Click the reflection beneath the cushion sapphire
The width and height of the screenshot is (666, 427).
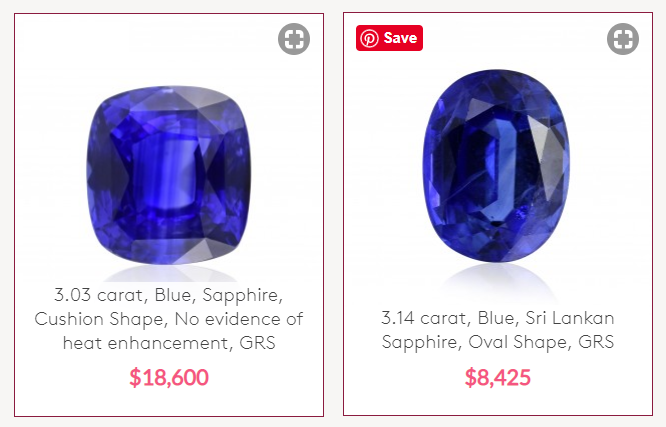170,273
